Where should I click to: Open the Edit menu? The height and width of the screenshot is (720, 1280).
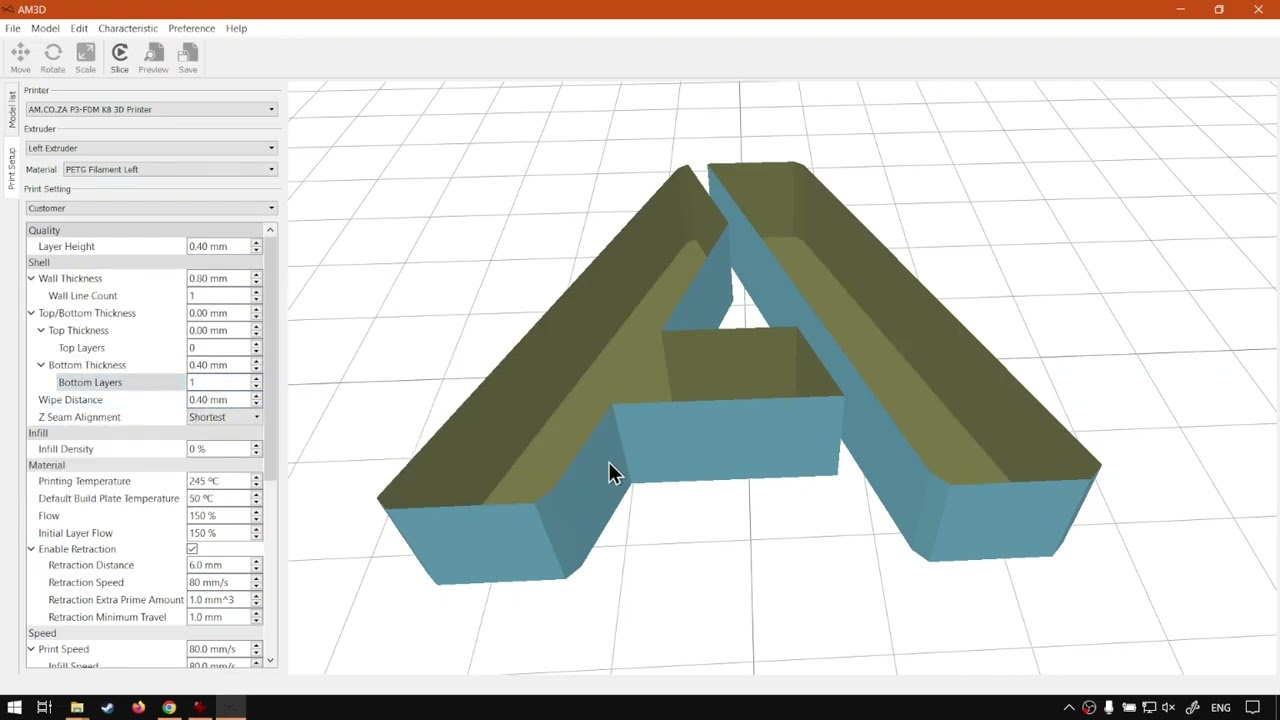click(x=79, y=28)
